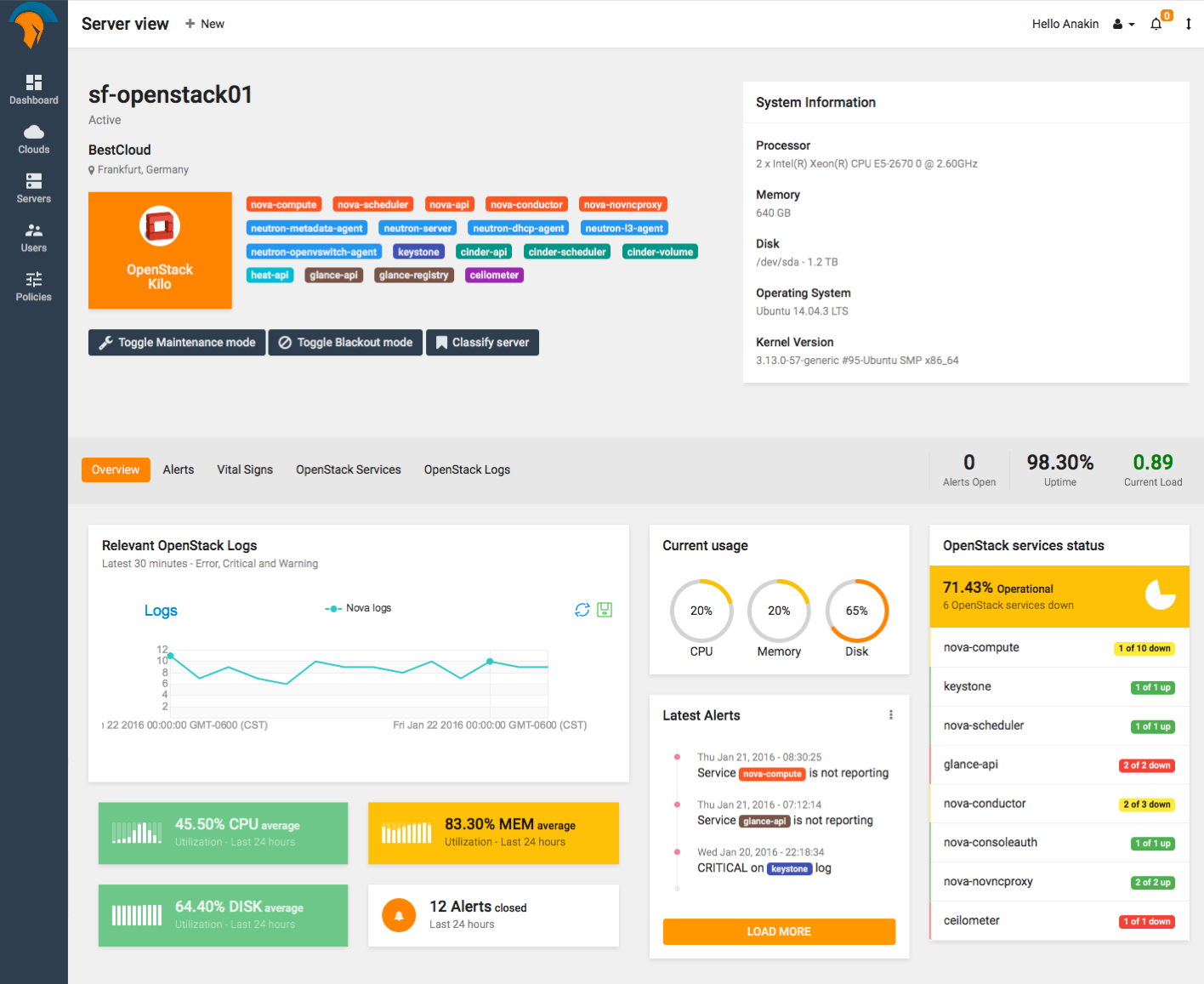This screenshot has height=984, width=1204.
Task: Switch to the OpenStack Services tab
Action: coord(349,469)
